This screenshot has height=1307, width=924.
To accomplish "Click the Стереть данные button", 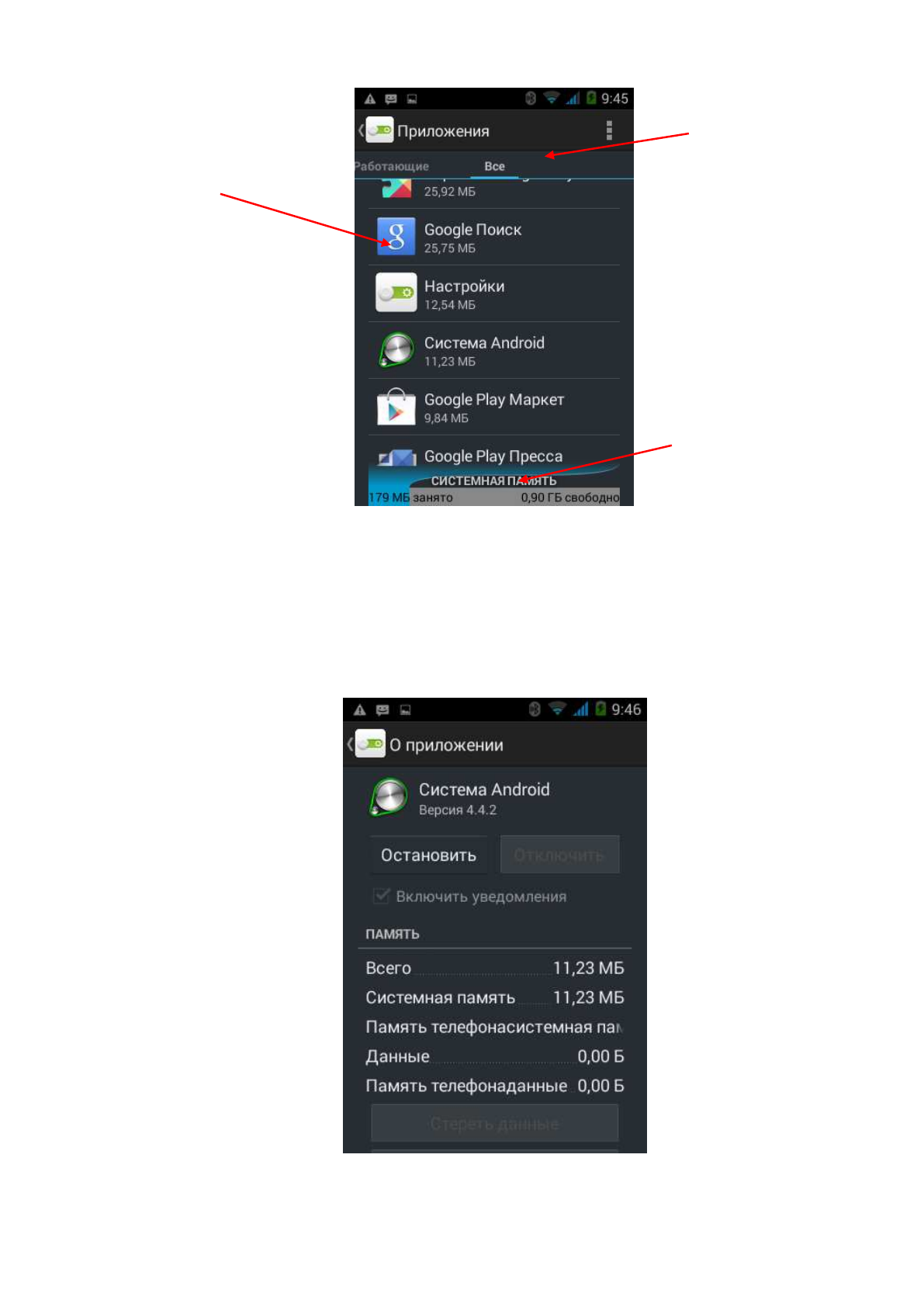I will point(494,1123).
